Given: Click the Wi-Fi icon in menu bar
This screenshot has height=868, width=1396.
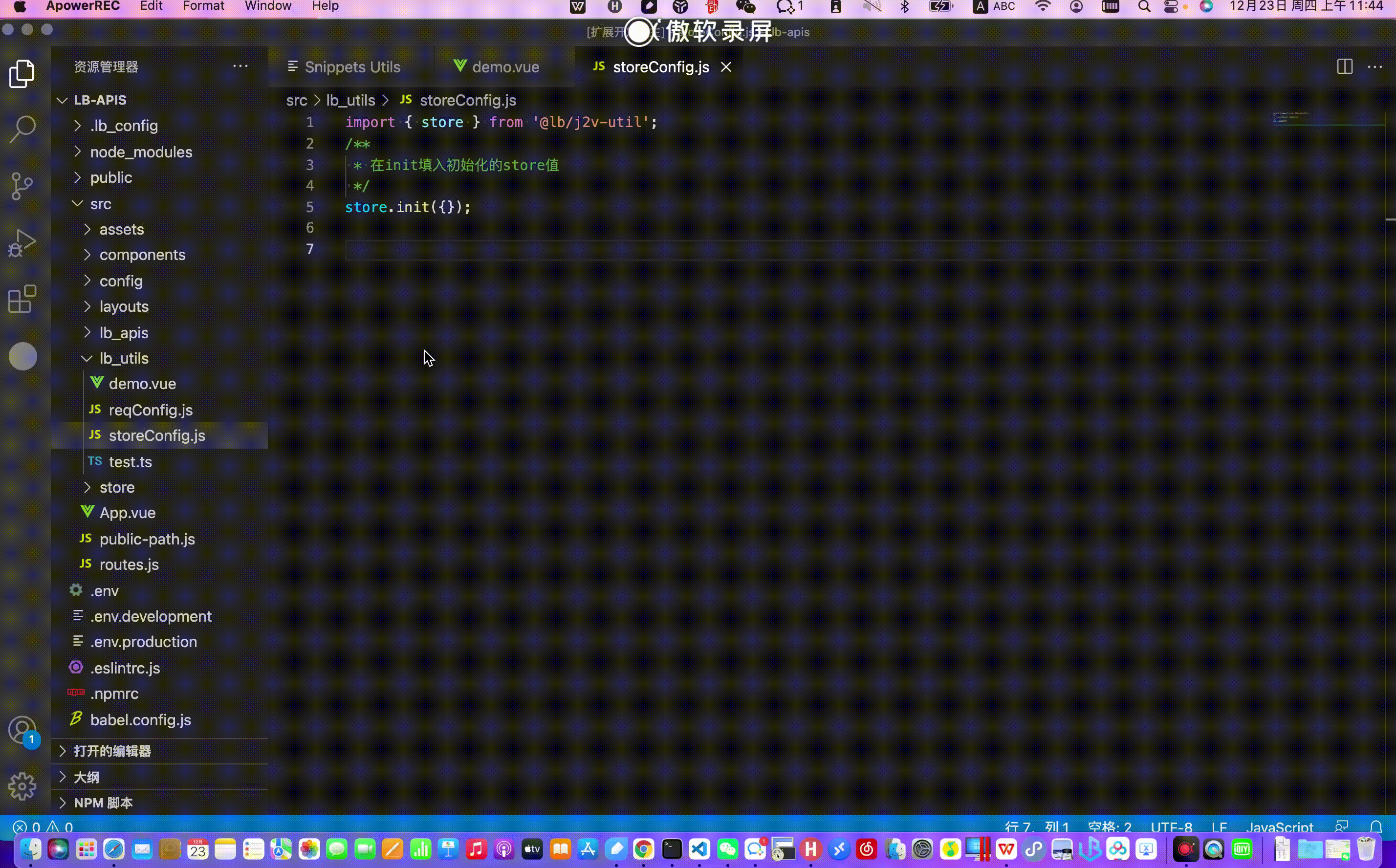Looking at the screenshot, I should click(x=1043, y=6).
